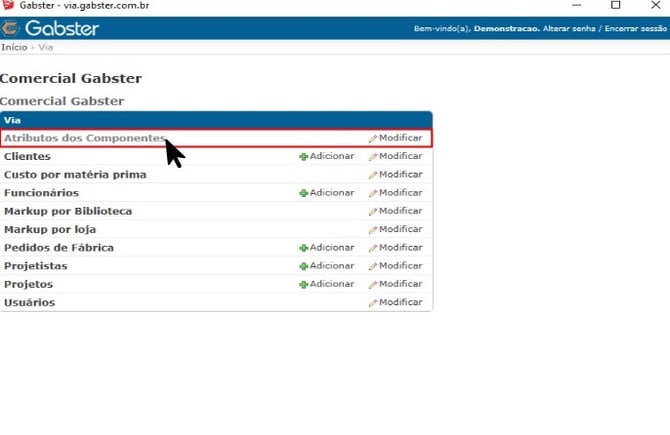Click Modificar text for Pedidos de Fábrica
This screenshot has width=670, height=435.
[x=401, y=247]
